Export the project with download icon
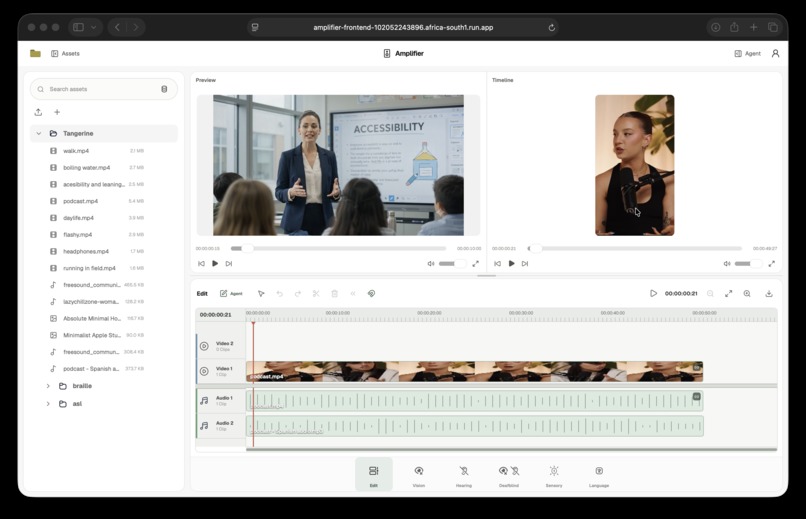Viewport: 806px width, 519px height. click(x=769, y=293)
